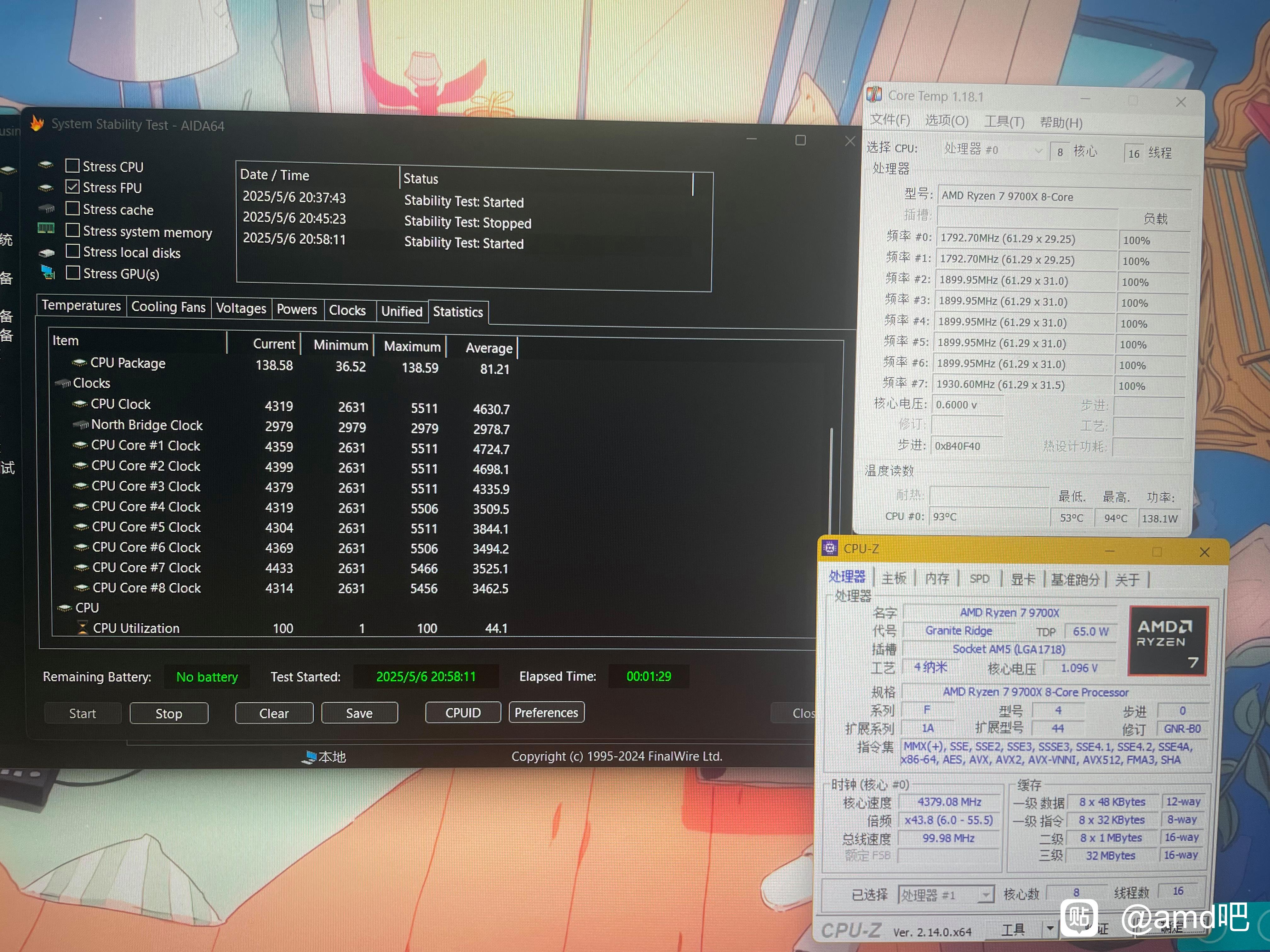Enable the Stress CPU checkbox

coord(72,166)
